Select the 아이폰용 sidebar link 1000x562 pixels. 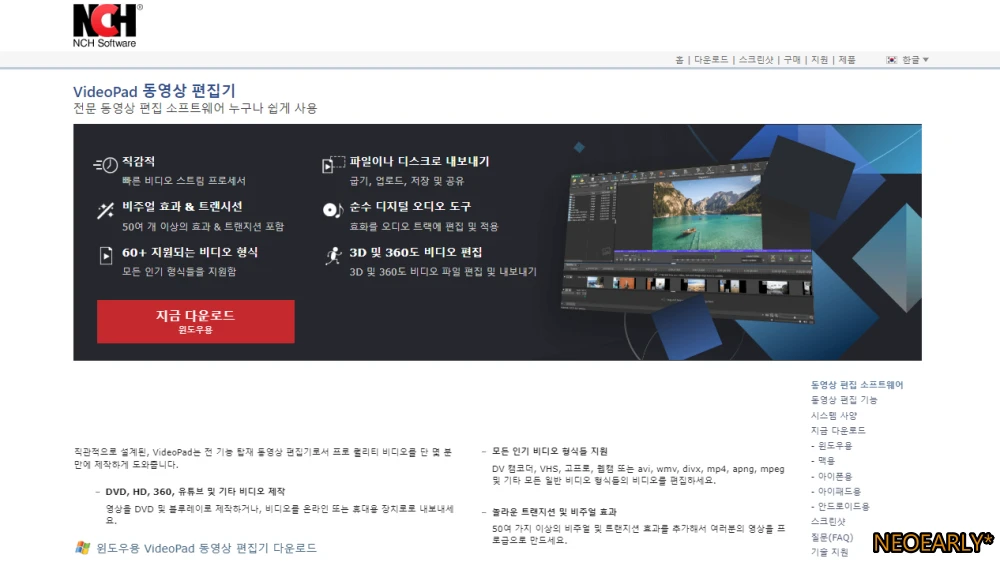(835, 477)
